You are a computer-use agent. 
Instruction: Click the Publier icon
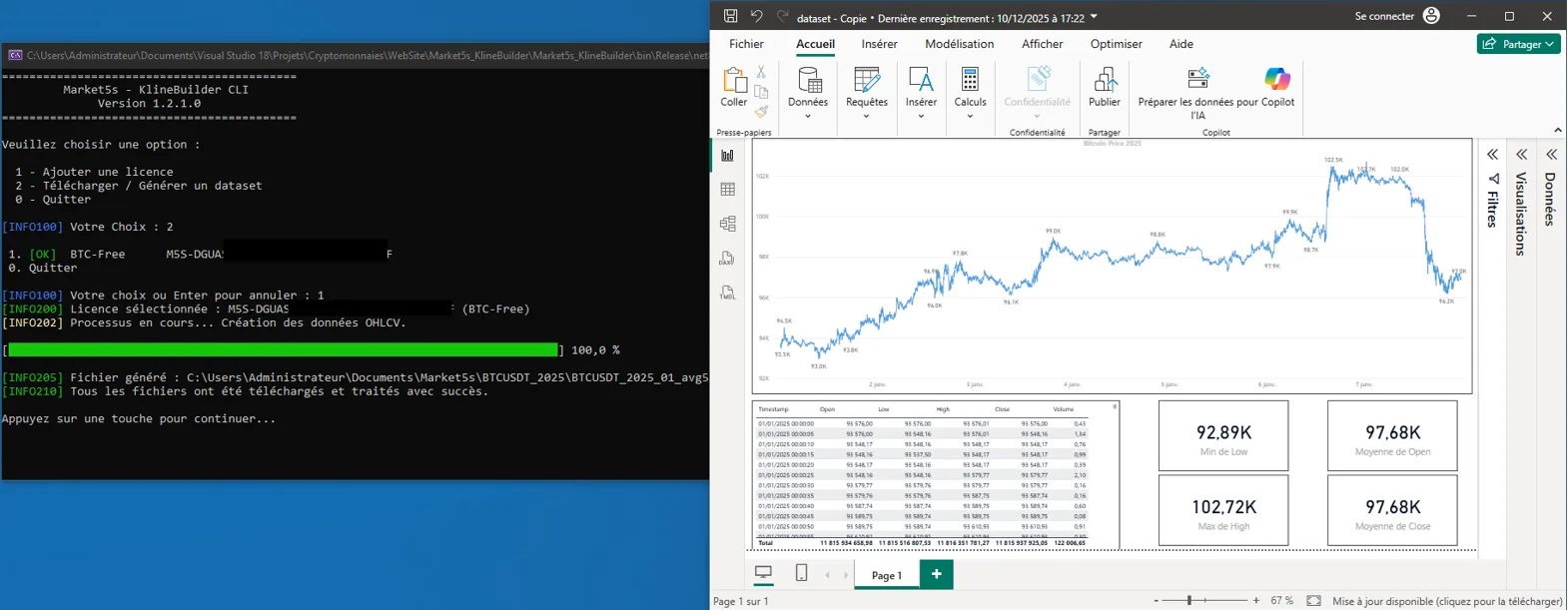coord(1105,80)
